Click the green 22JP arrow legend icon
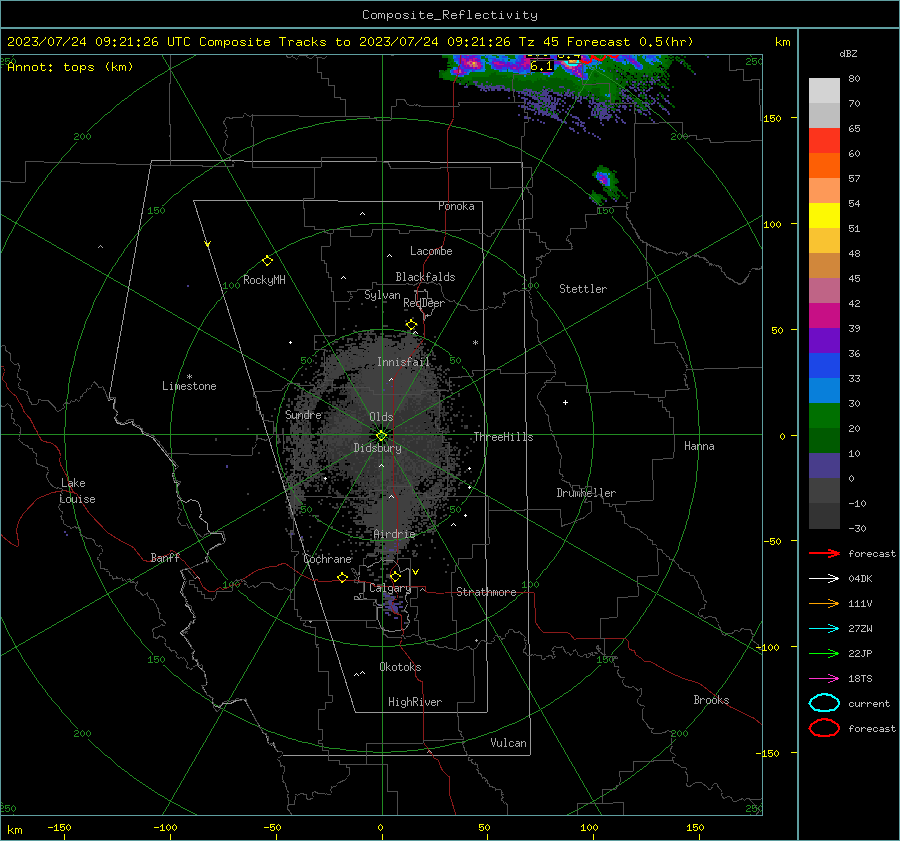900x841 pixels. pyautogui.click(x=824, y=653)
